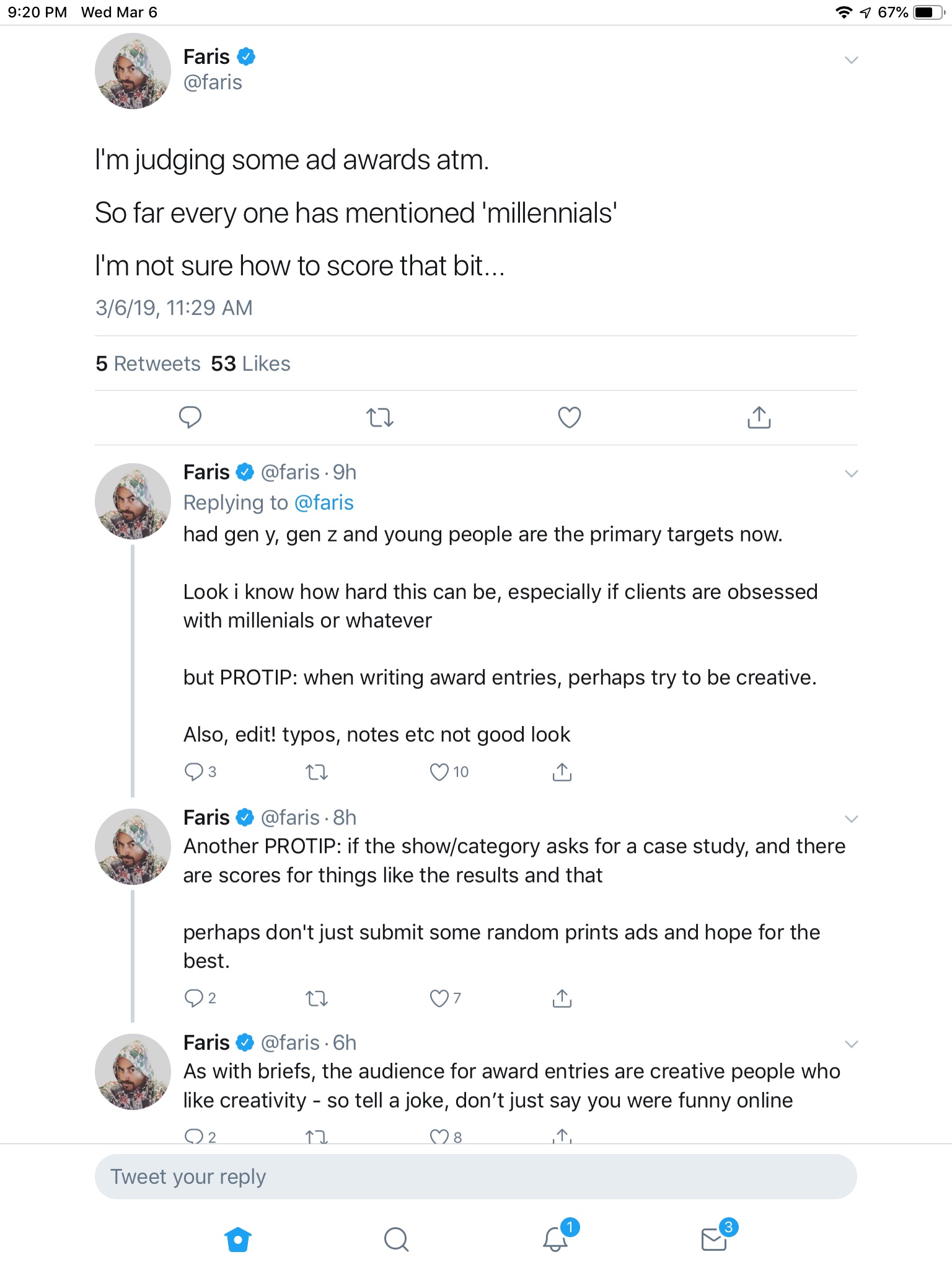This screenshot has width=952, height=1270.
Task: Expand options chevron on main tweet
Action: pyautogui.click(x=852, y=60)
